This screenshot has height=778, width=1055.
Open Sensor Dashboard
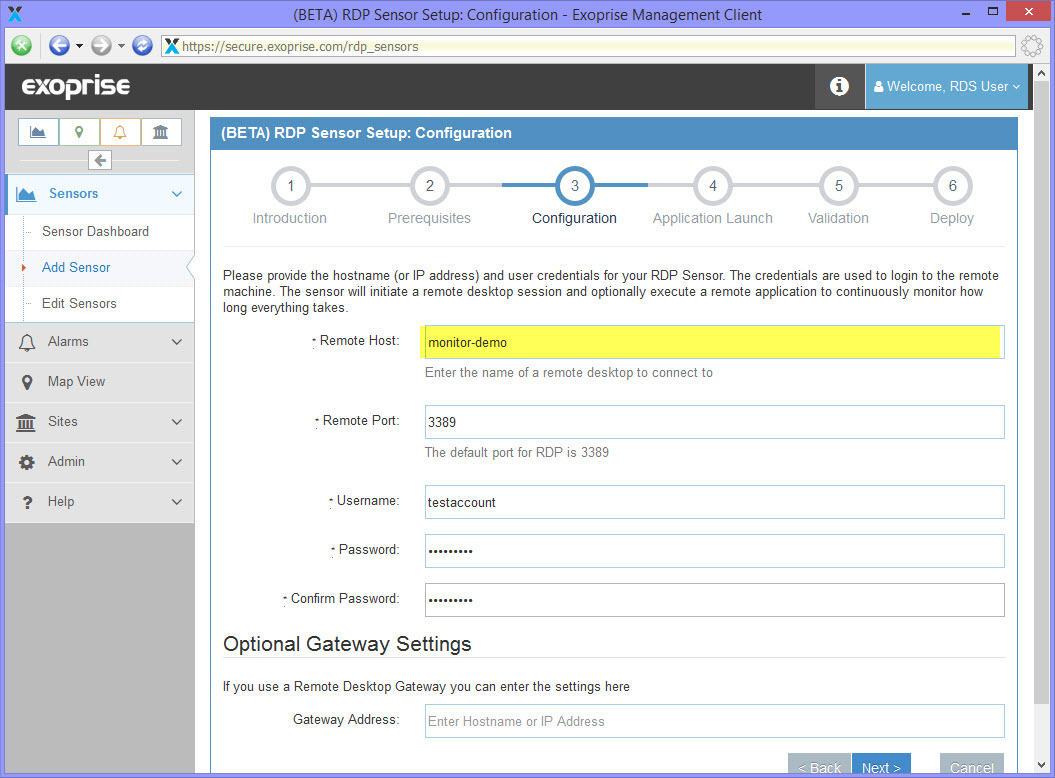pyautogui.click(x=96, y=232)
